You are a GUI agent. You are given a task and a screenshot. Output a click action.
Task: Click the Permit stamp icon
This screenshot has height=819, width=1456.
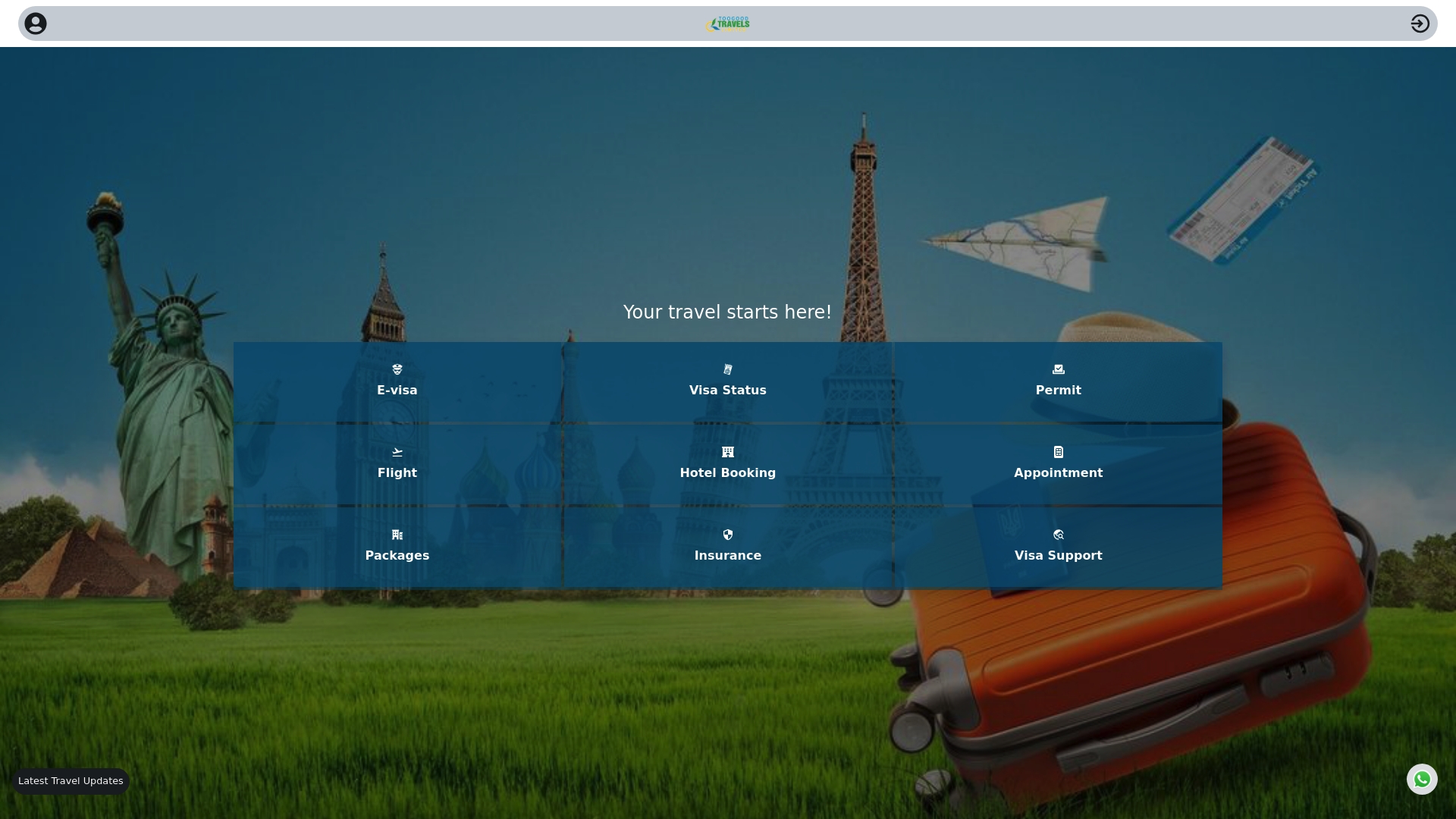pos(1059,369)
